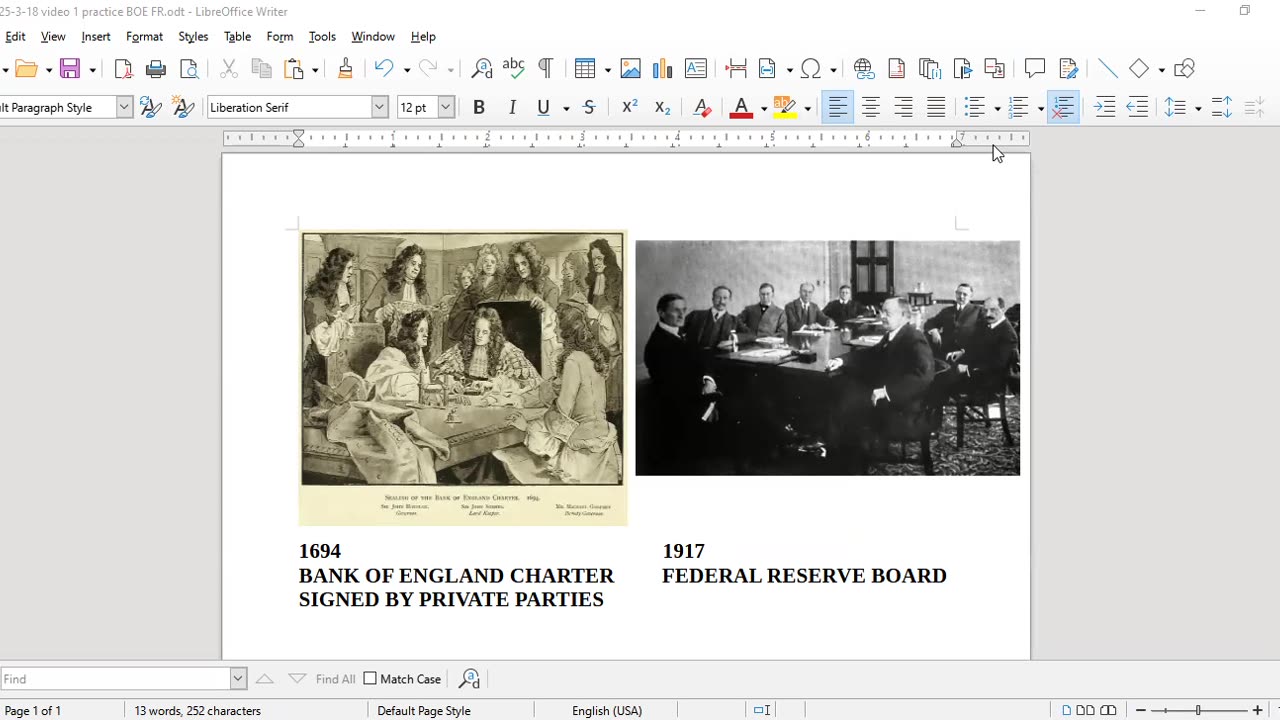Open the Tools menu

pos(322,36)
